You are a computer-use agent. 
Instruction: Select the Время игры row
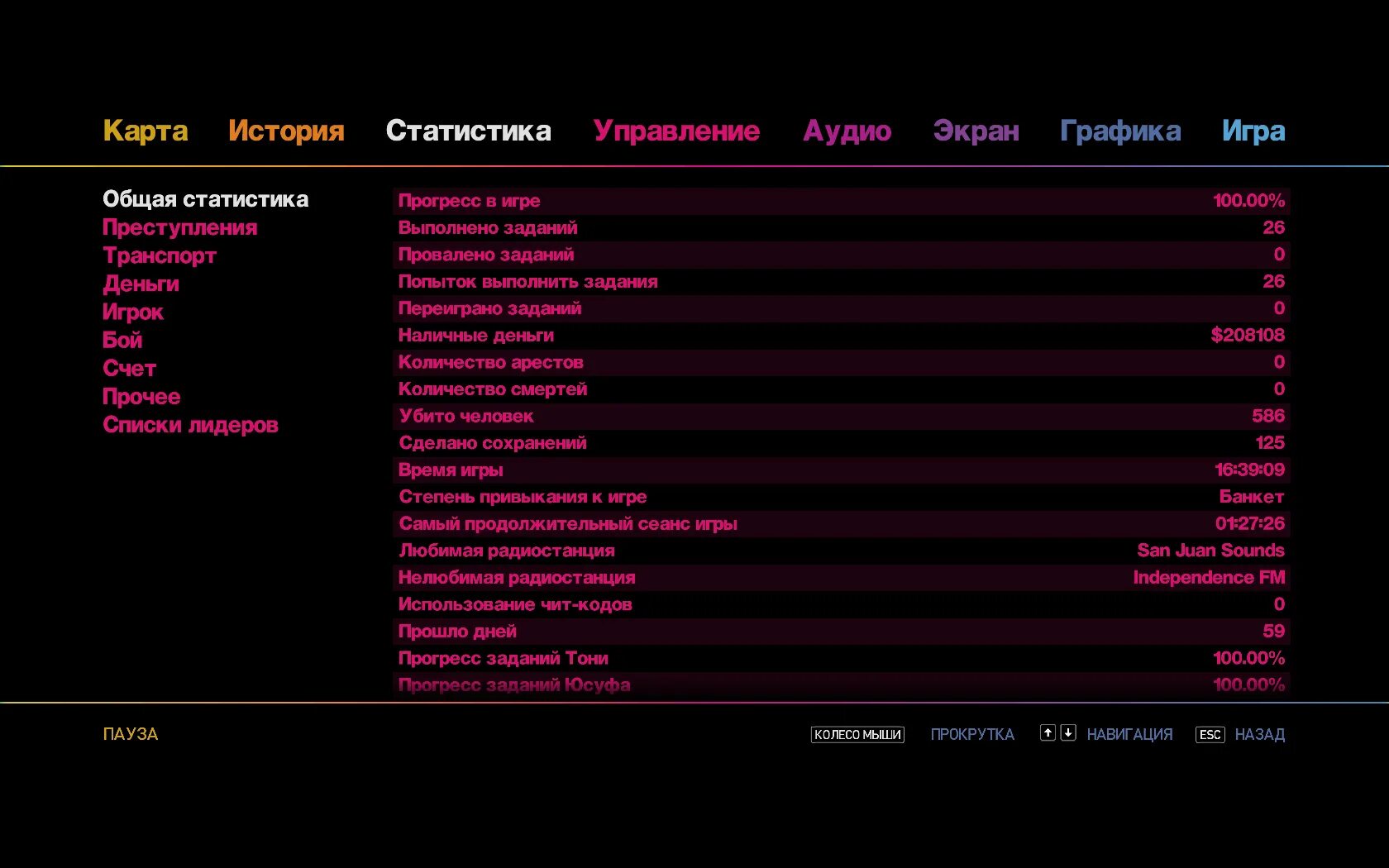(x=842, y=470)
